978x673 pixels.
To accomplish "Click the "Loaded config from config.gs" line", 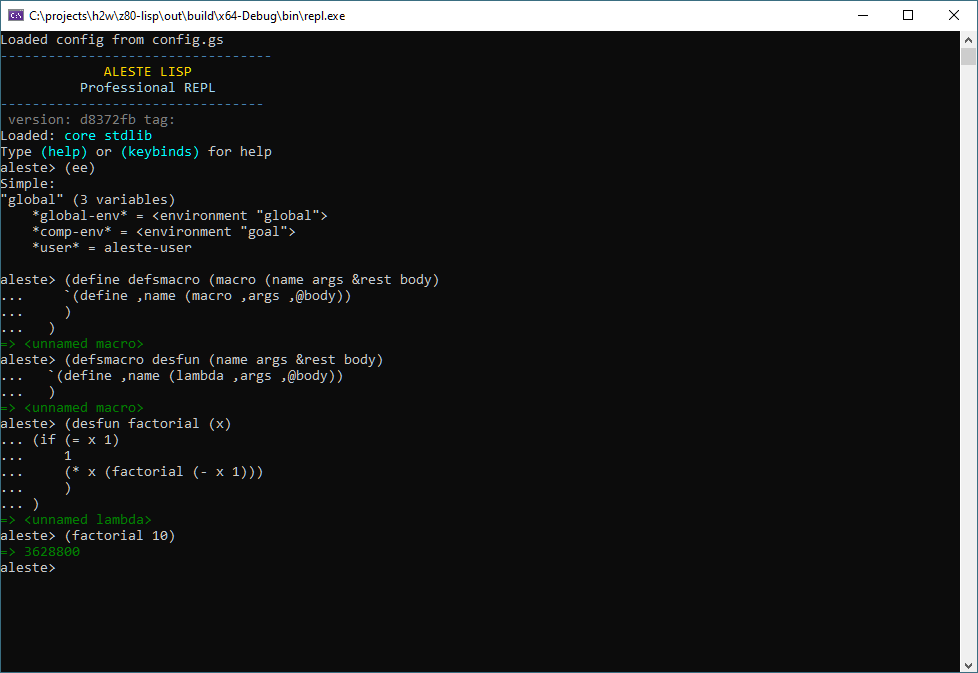I will point(112,40).
